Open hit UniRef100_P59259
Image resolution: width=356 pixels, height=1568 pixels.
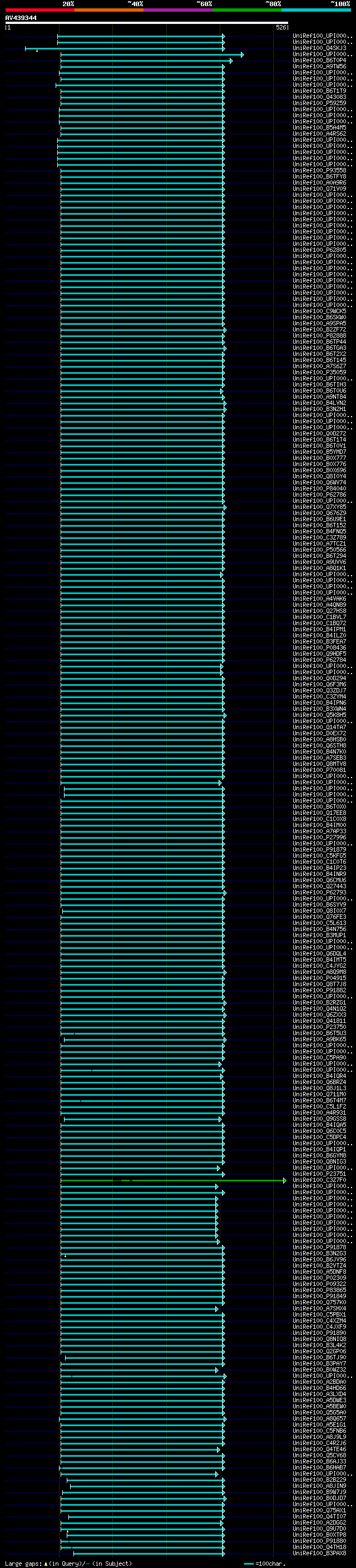[x=319, y=103]
